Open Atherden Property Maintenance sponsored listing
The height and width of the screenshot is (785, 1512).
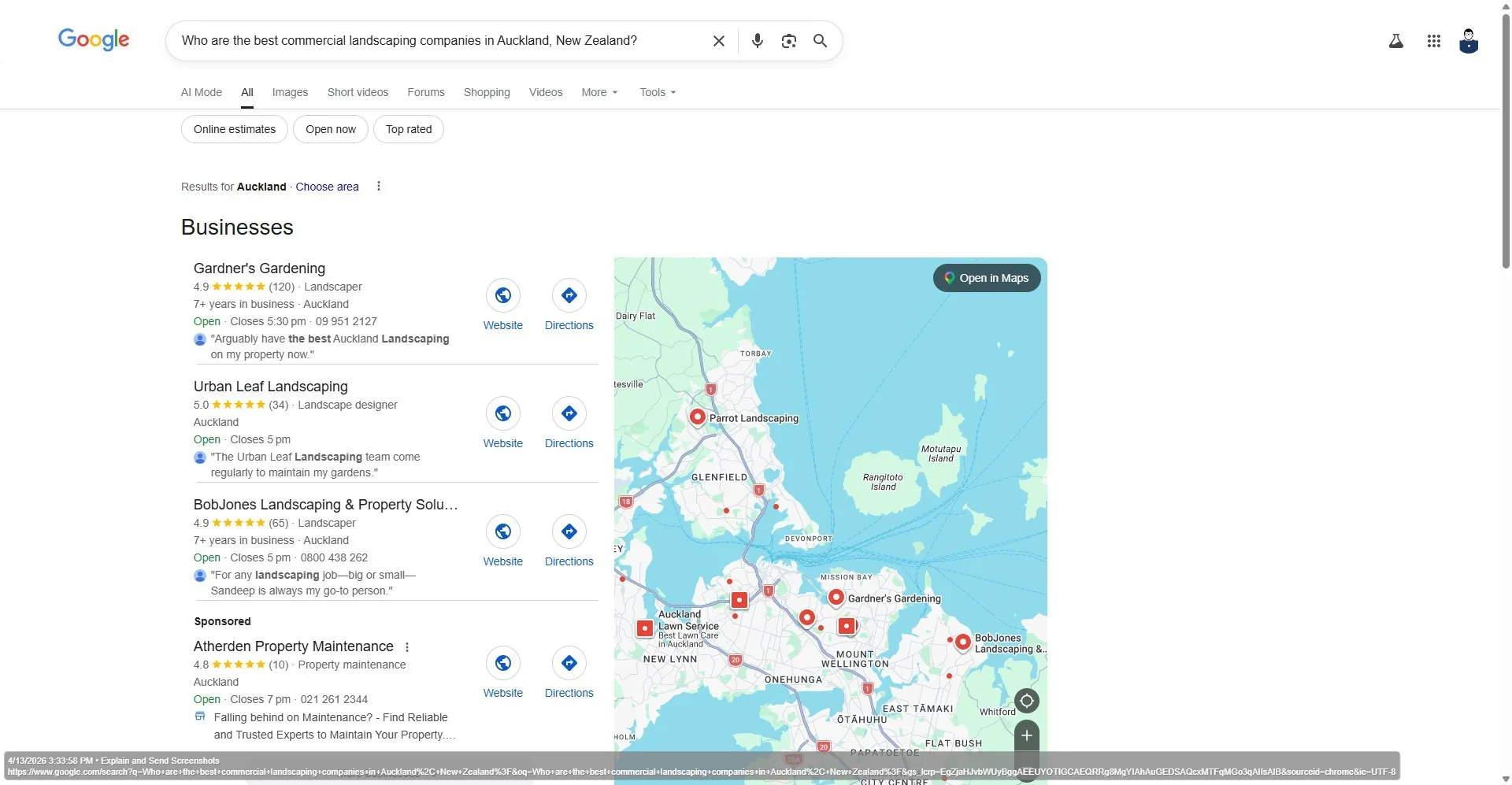point(294,646)
